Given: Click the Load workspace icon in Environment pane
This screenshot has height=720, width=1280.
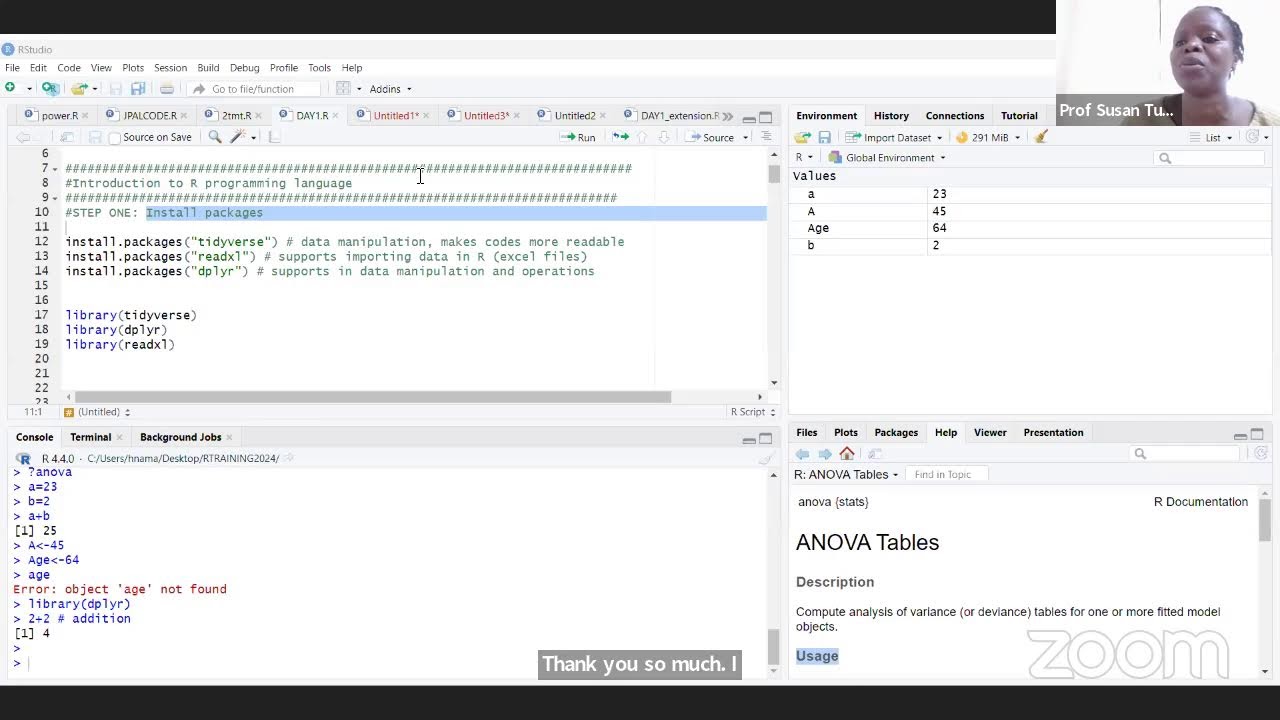Looking at the screenshot, I should point(803,137).
